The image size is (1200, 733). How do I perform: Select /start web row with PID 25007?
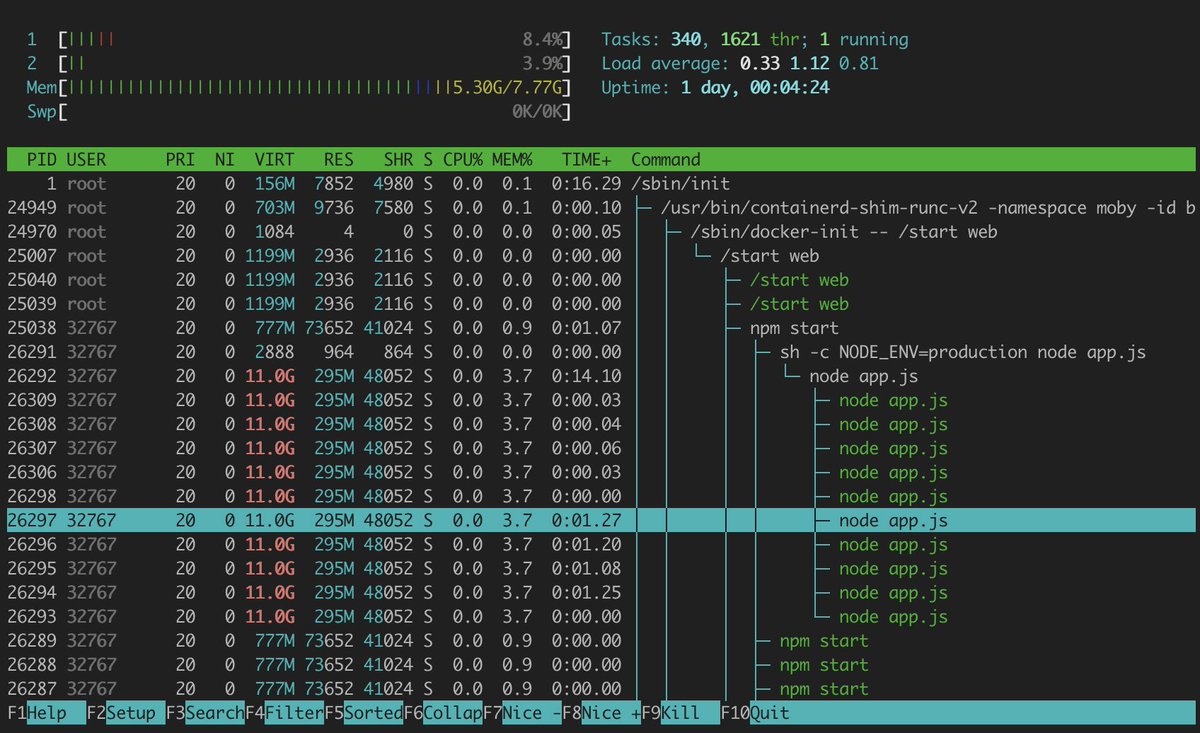click(601, 256)
